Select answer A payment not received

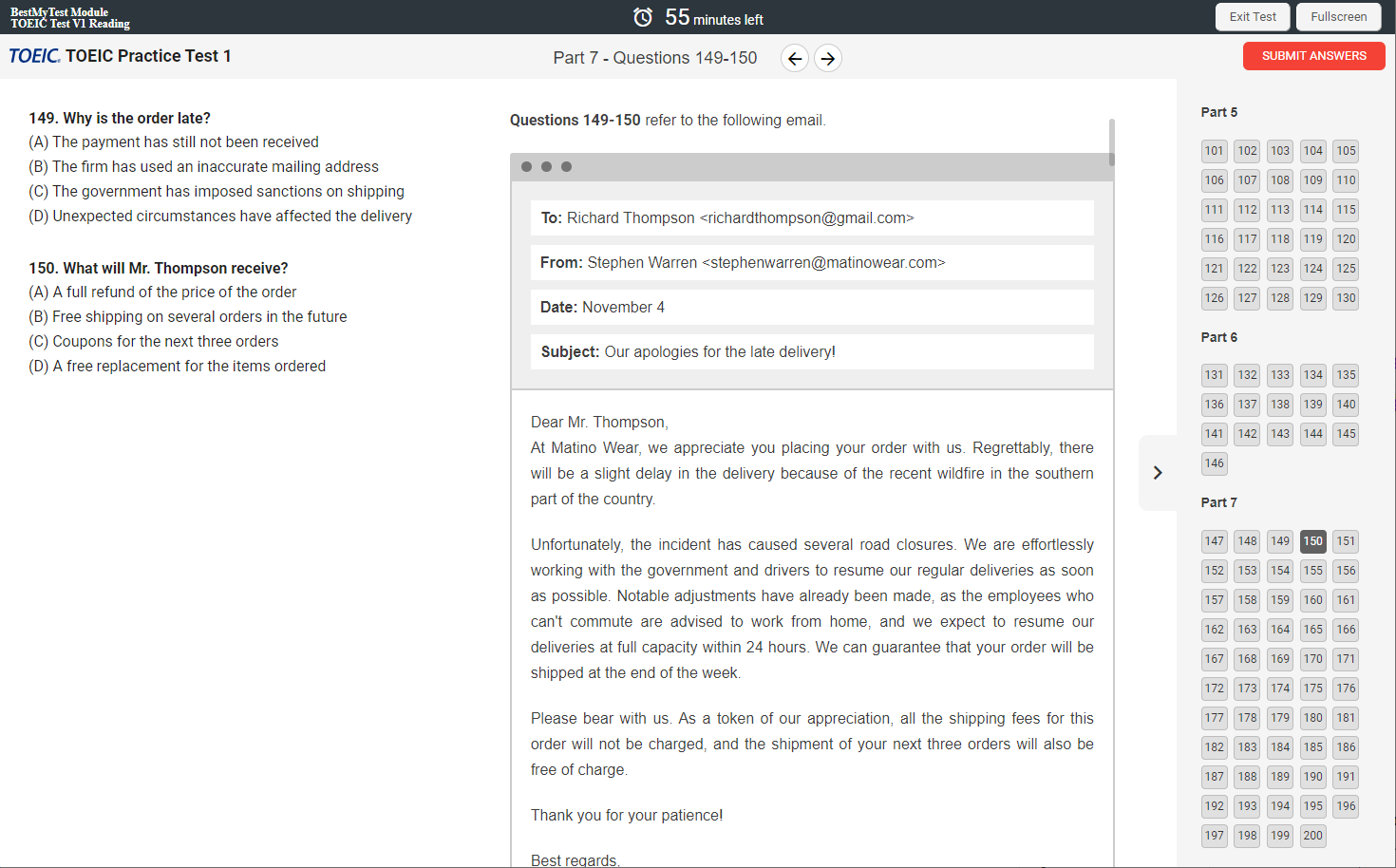(174, 142)
